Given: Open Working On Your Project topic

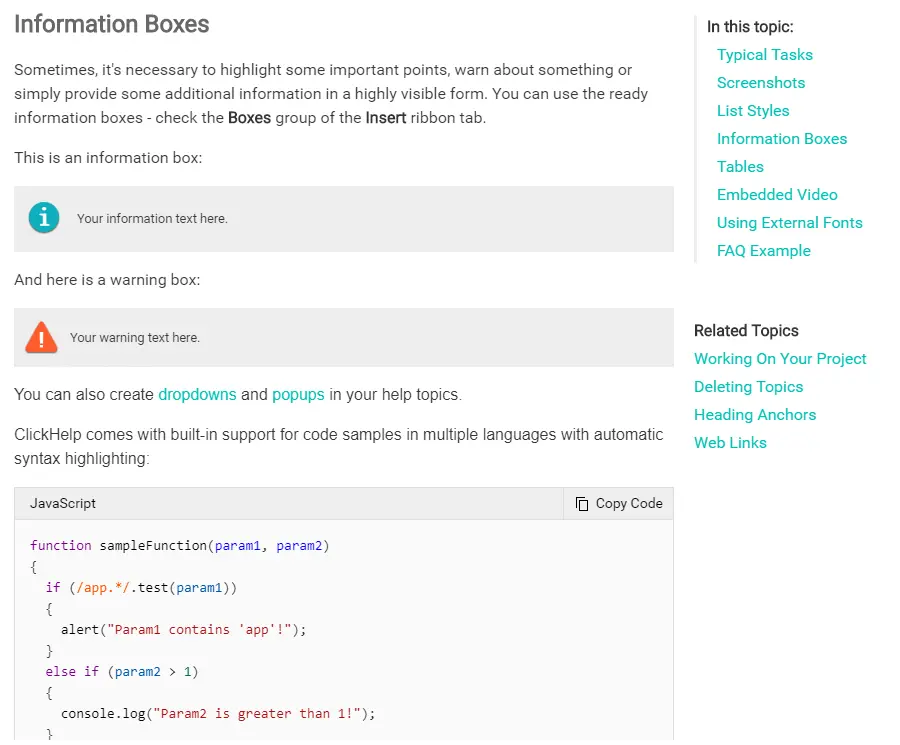Looking at the screenshot, I should (x=780, y=359).
